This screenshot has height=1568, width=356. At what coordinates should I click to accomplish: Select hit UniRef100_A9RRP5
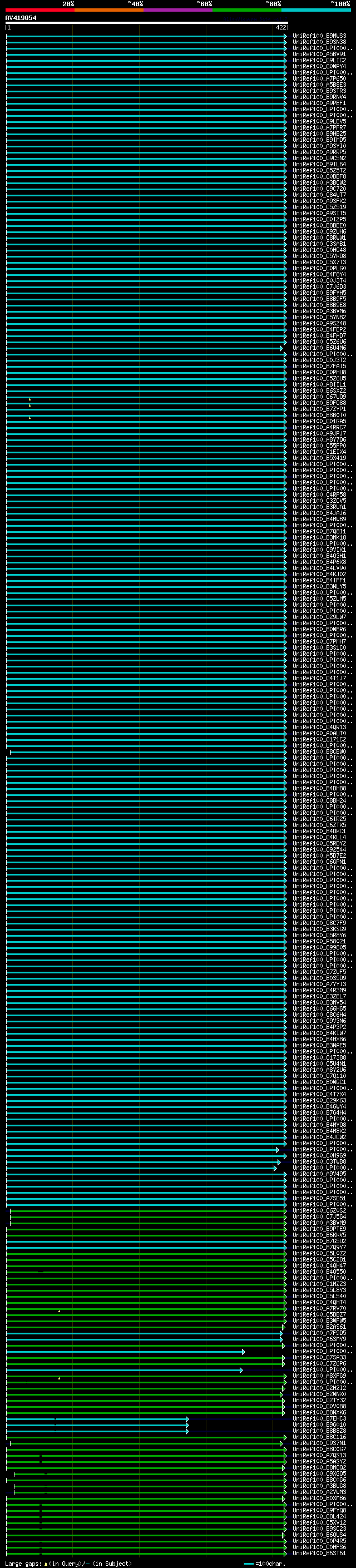coord(319,152)
